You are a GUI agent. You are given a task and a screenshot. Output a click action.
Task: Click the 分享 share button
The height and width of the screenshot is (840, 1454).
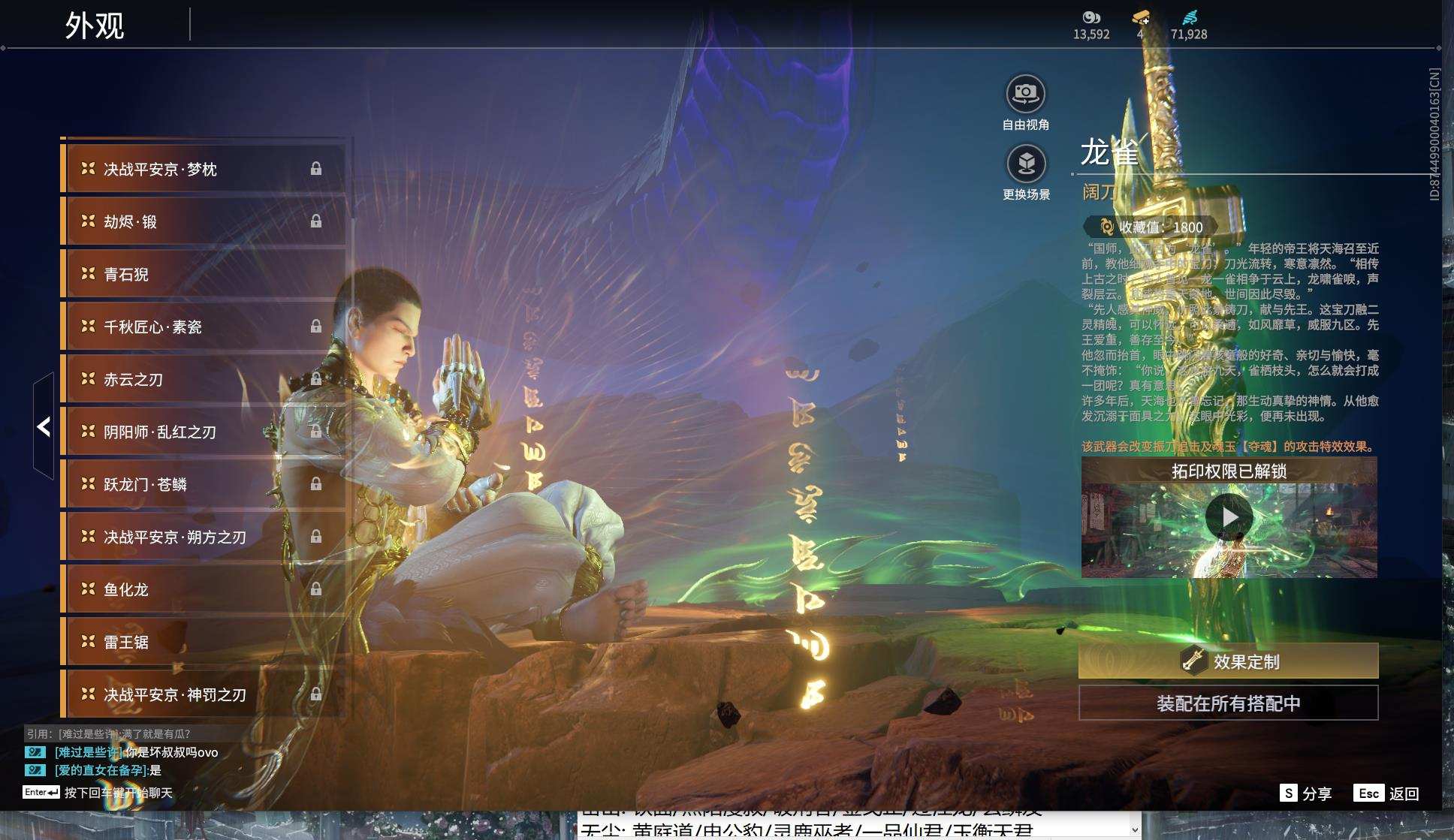coord(1306,793)
